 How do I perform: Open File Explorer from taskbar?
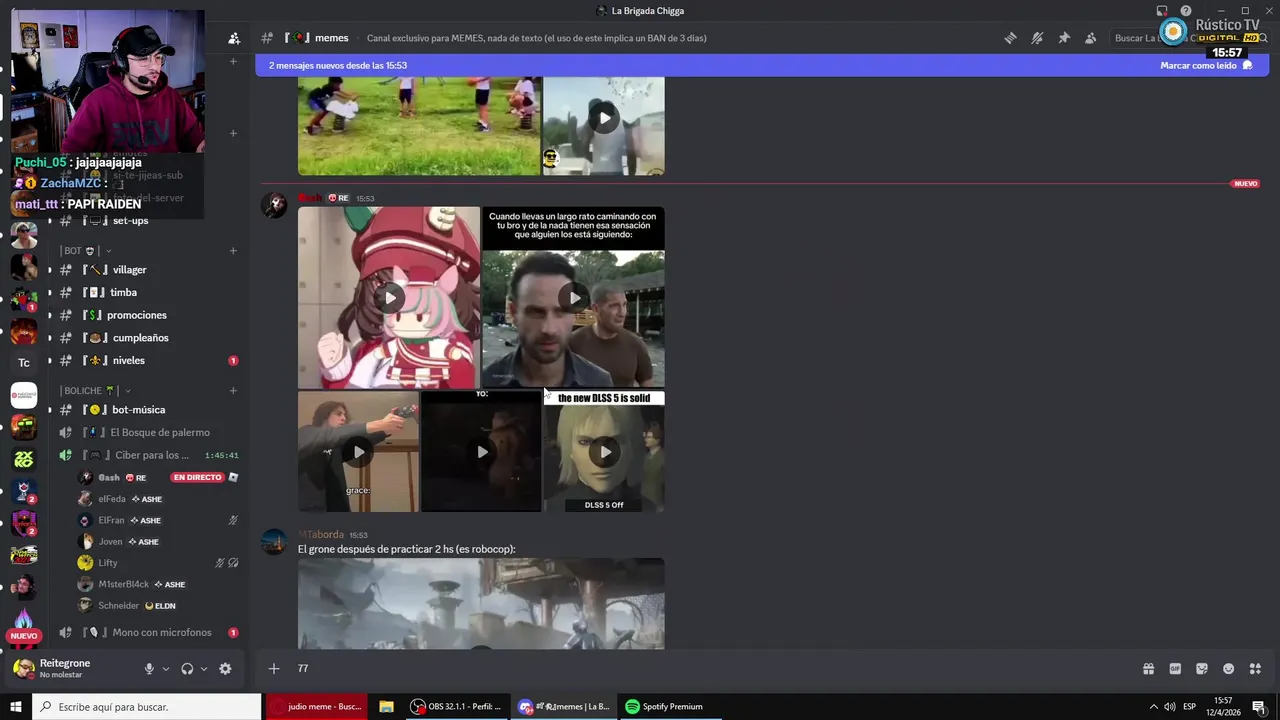pos(386,707)
